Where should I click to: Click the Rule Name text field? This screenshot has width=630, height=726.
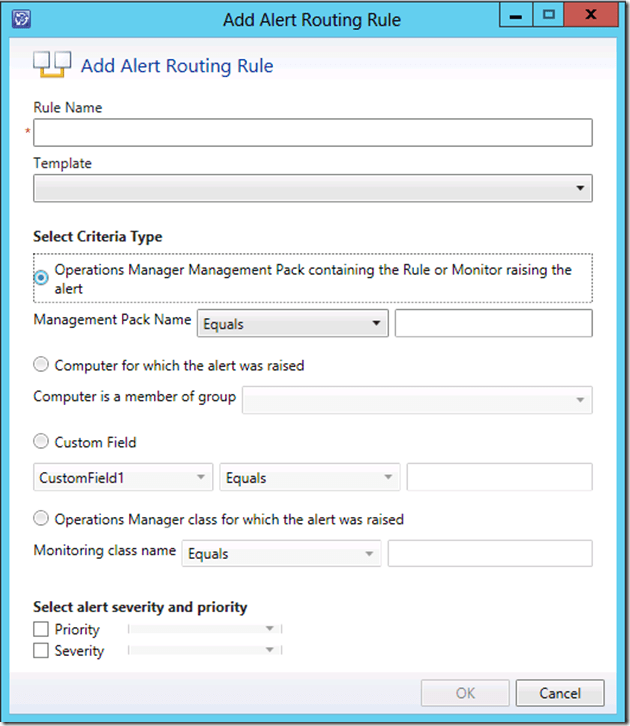312,133
